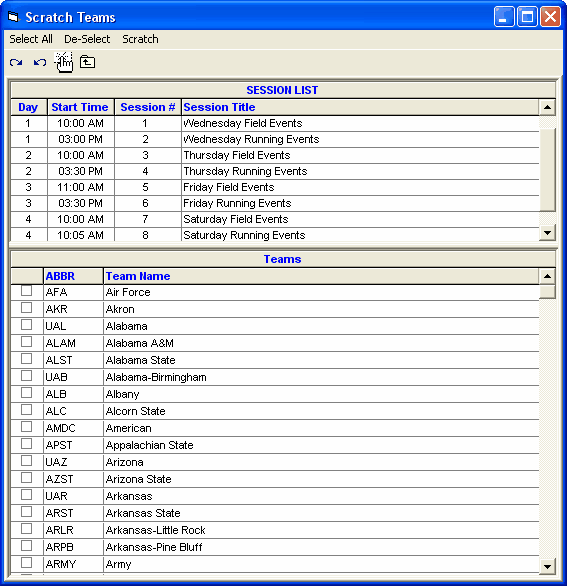Click the undo arrow toolbar icon

40,62
